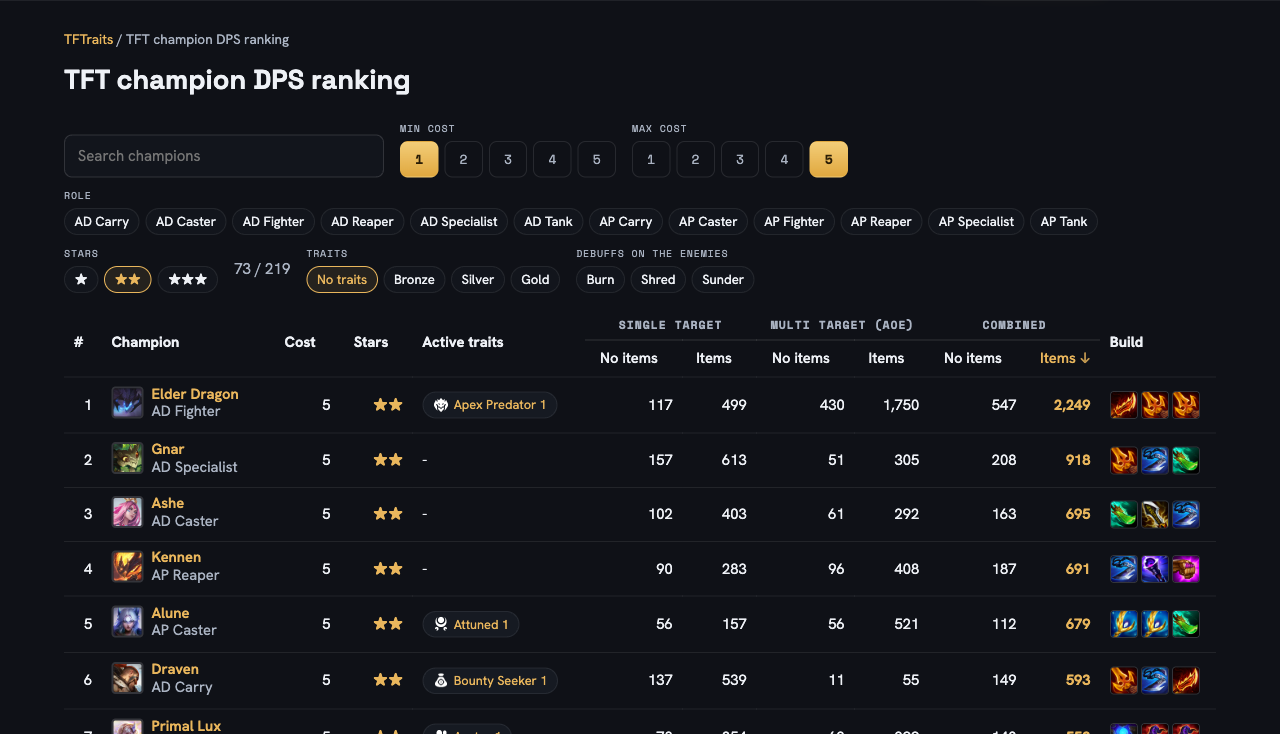This screenshot has width=1280, height=734.
Task: Select the Bronze traits option
Action: point(414,280)
